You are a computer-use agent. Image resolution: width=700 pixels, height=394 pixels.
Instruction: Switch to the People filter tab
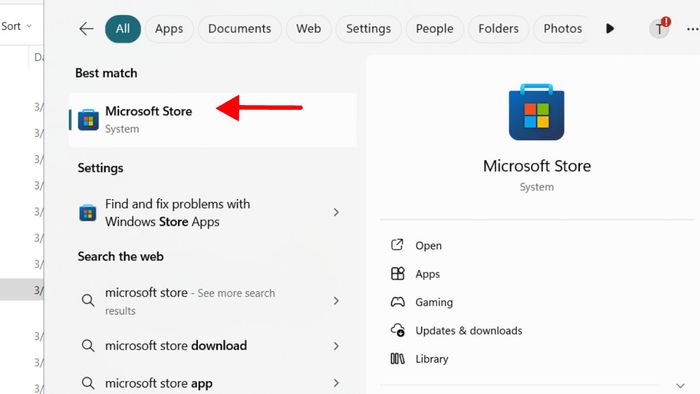click(x=434, y=29)
